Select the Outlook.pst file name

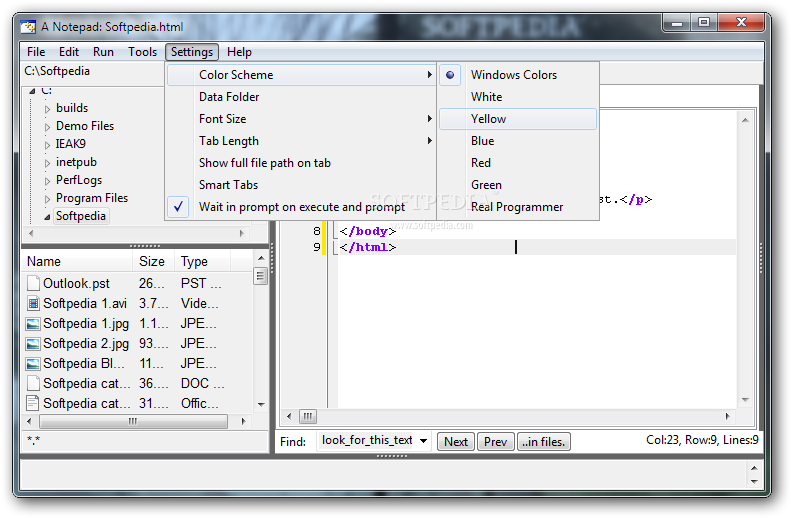pos(76,284)
